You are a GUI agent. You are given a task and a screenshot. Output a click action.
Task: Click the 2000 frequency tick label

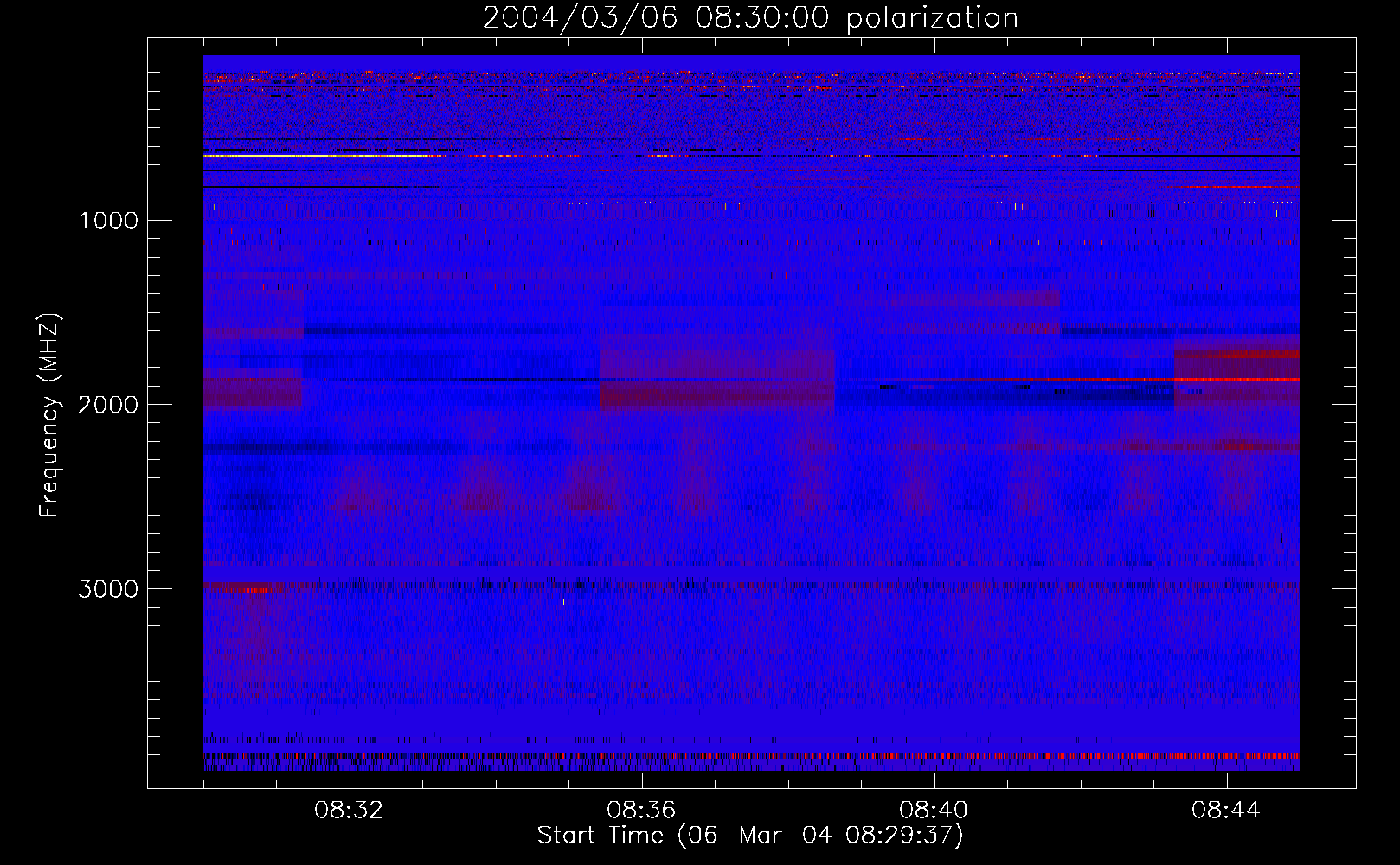pos(108,405)
